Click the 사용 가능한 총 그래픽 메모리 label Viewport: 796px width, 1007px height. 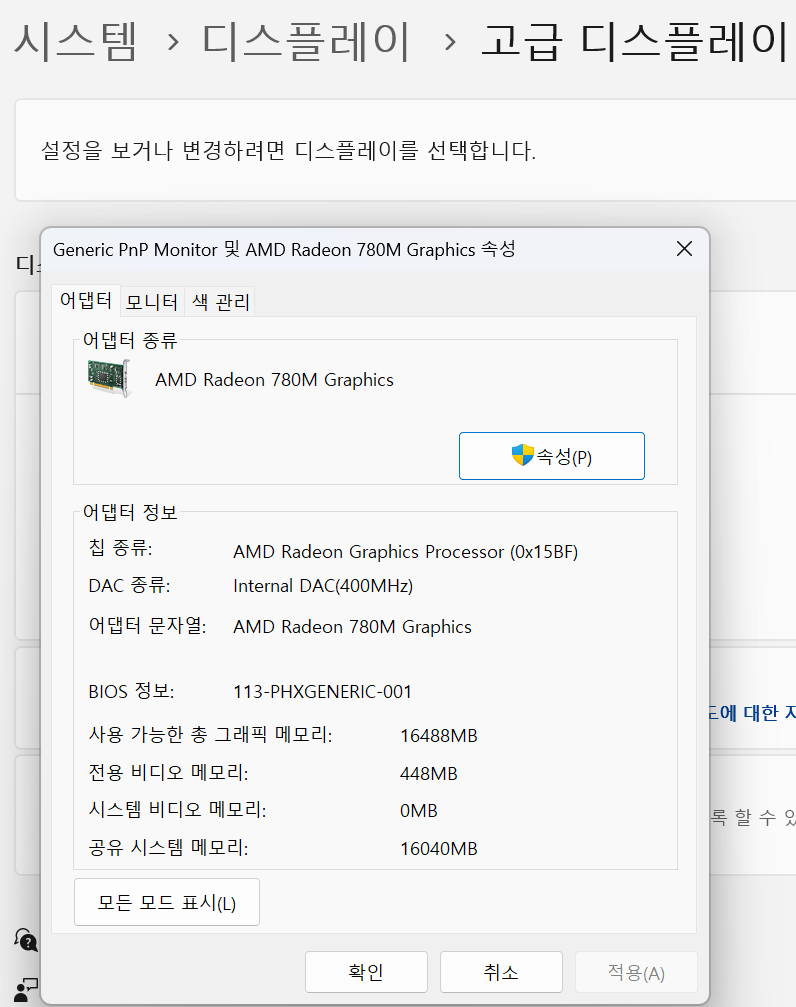[x=210, y=735]
